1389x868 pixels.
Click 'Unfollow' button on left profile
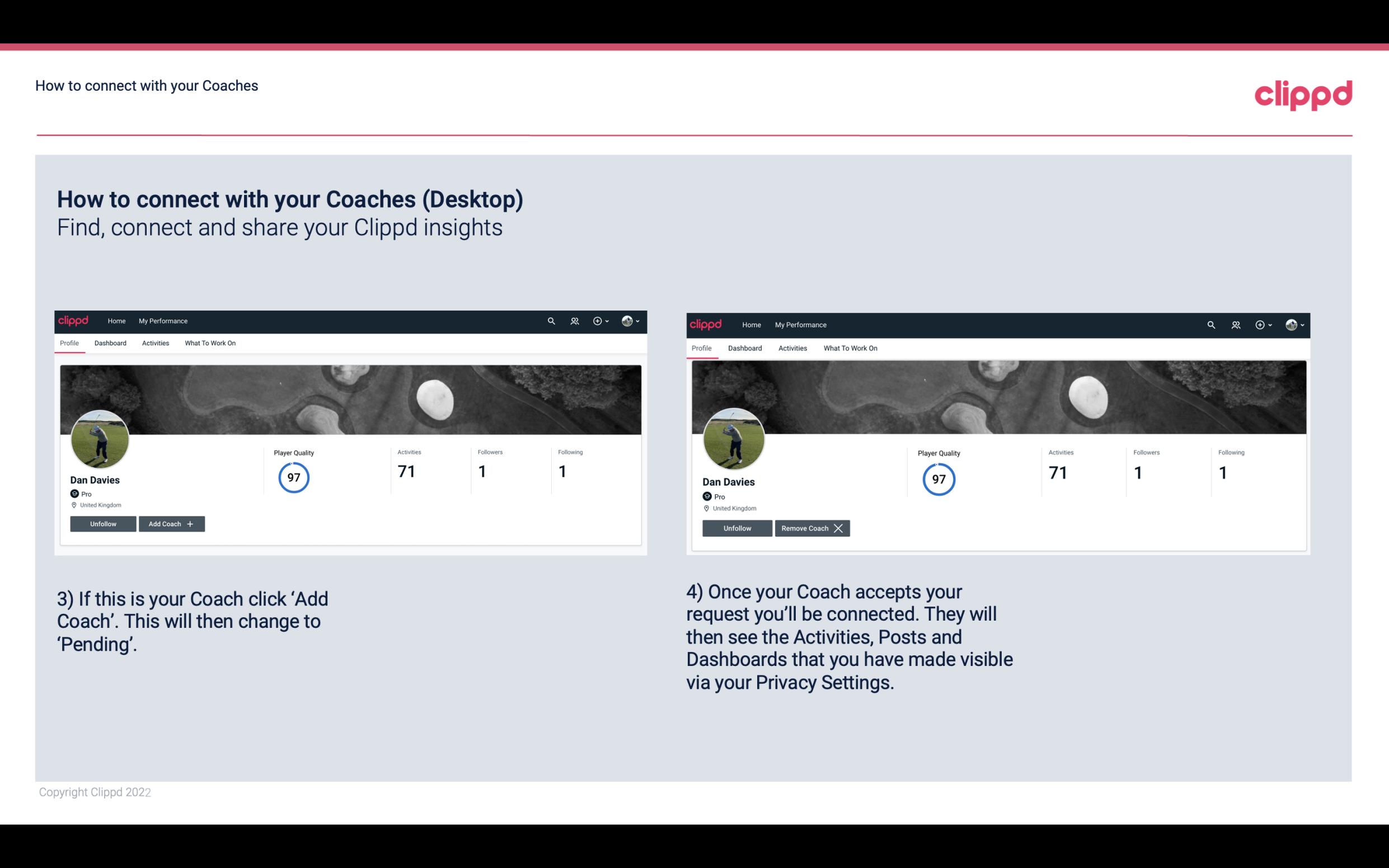pyautogui.click(x=103, y=524)
